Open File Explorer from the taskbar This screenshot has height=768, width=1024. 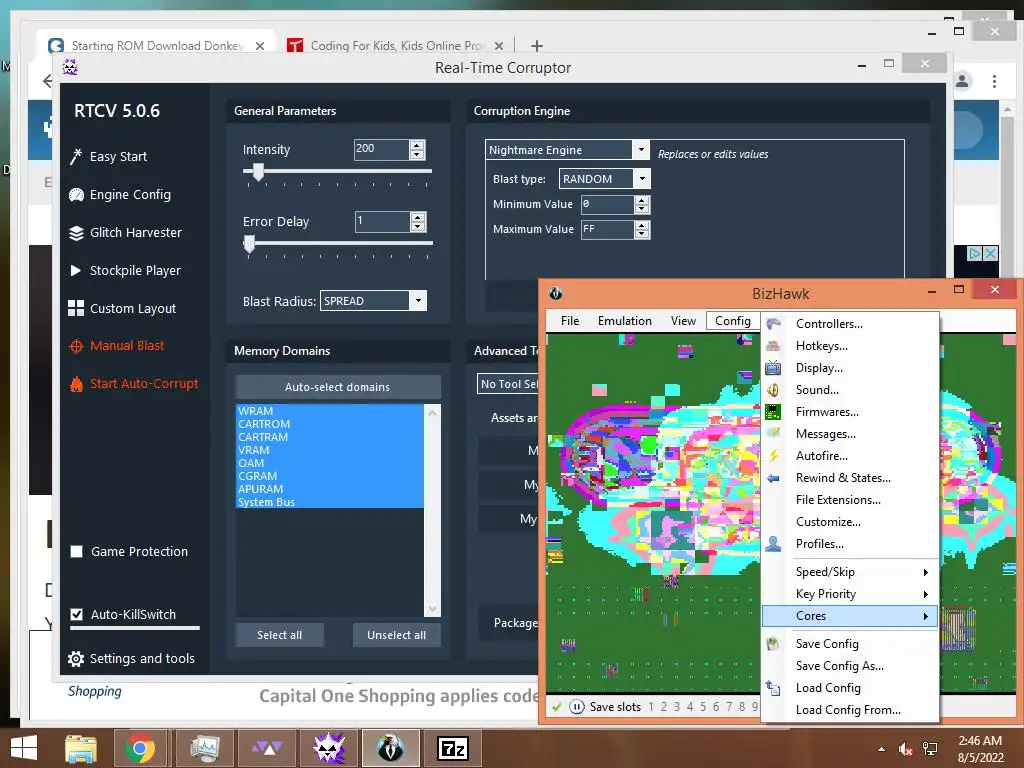point(81,748)
